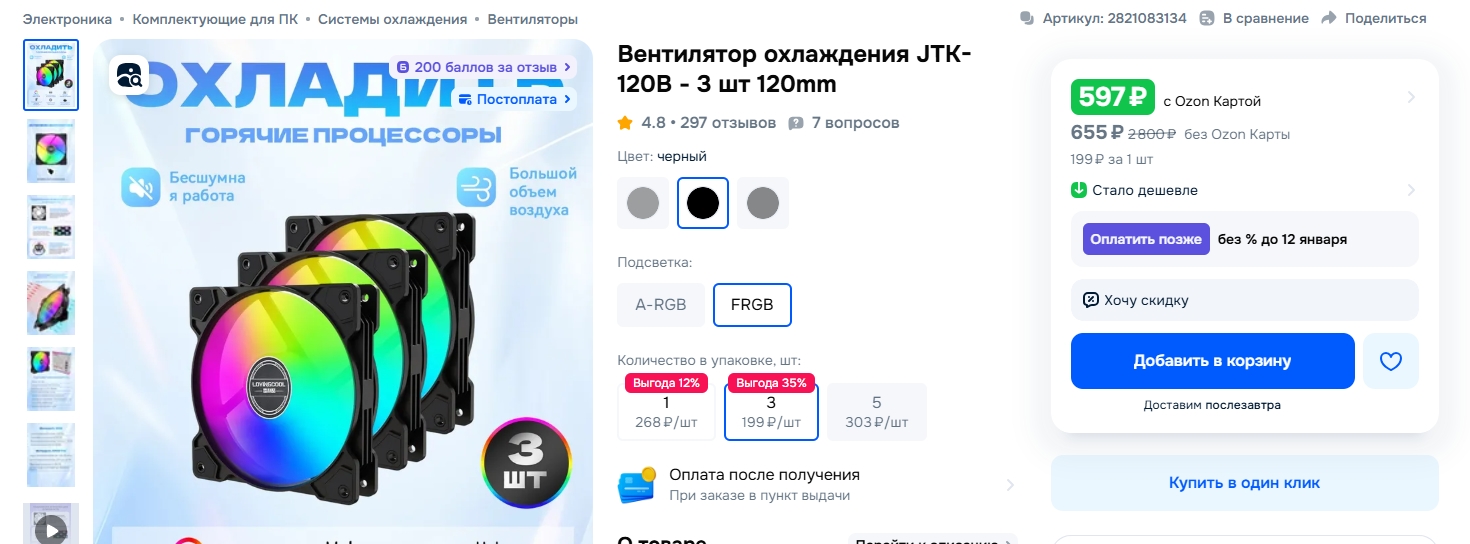Image resolution: width=1470 pixels, height=544 pixels.
Task: Open the second gallery thumbnail image
Action: 51,151
